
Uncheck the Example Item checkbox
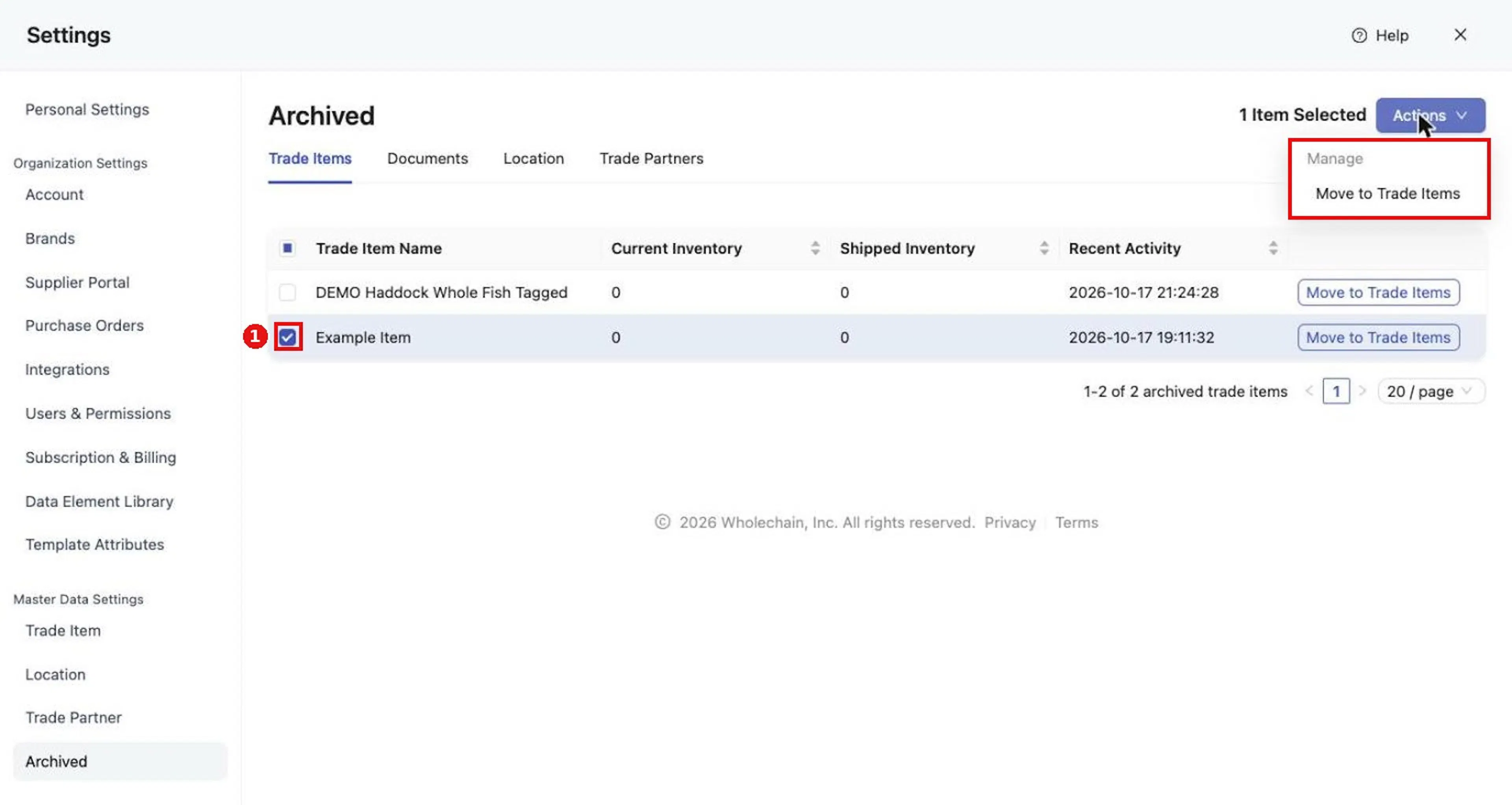(x=287, y=338)
